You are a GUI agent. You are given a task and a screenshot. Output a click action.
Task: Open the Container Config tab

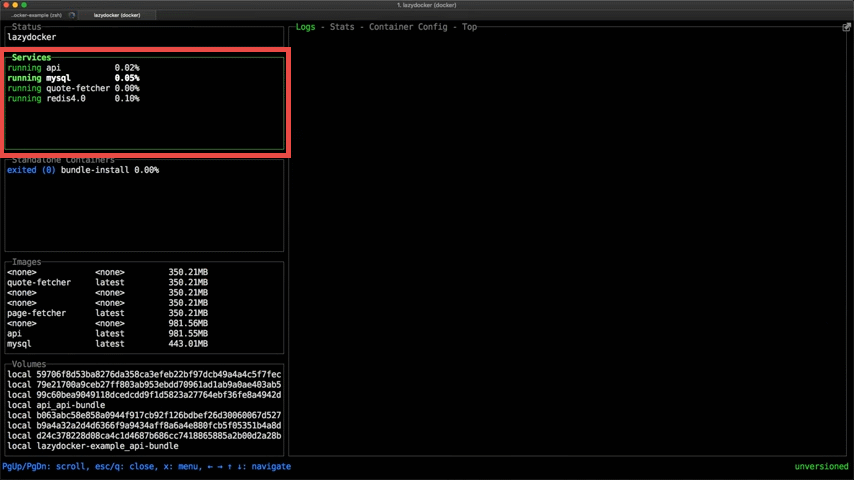click(408, 27)
